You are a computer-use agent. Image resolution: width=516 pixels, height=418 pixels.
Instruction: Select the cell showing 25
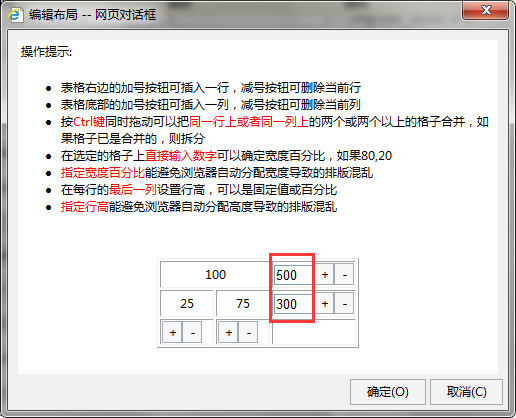(x=187, y=304)
